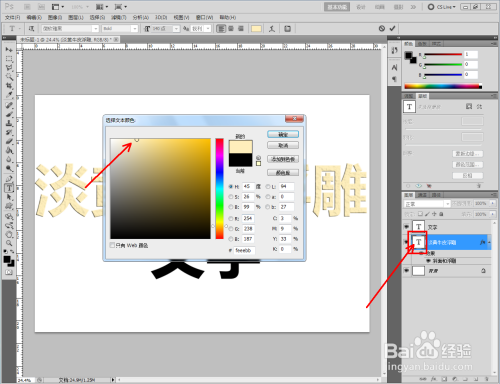500x384 pixels.
Task: Enable the Only Web Colors checkbox
Action: tap(112, 245)
